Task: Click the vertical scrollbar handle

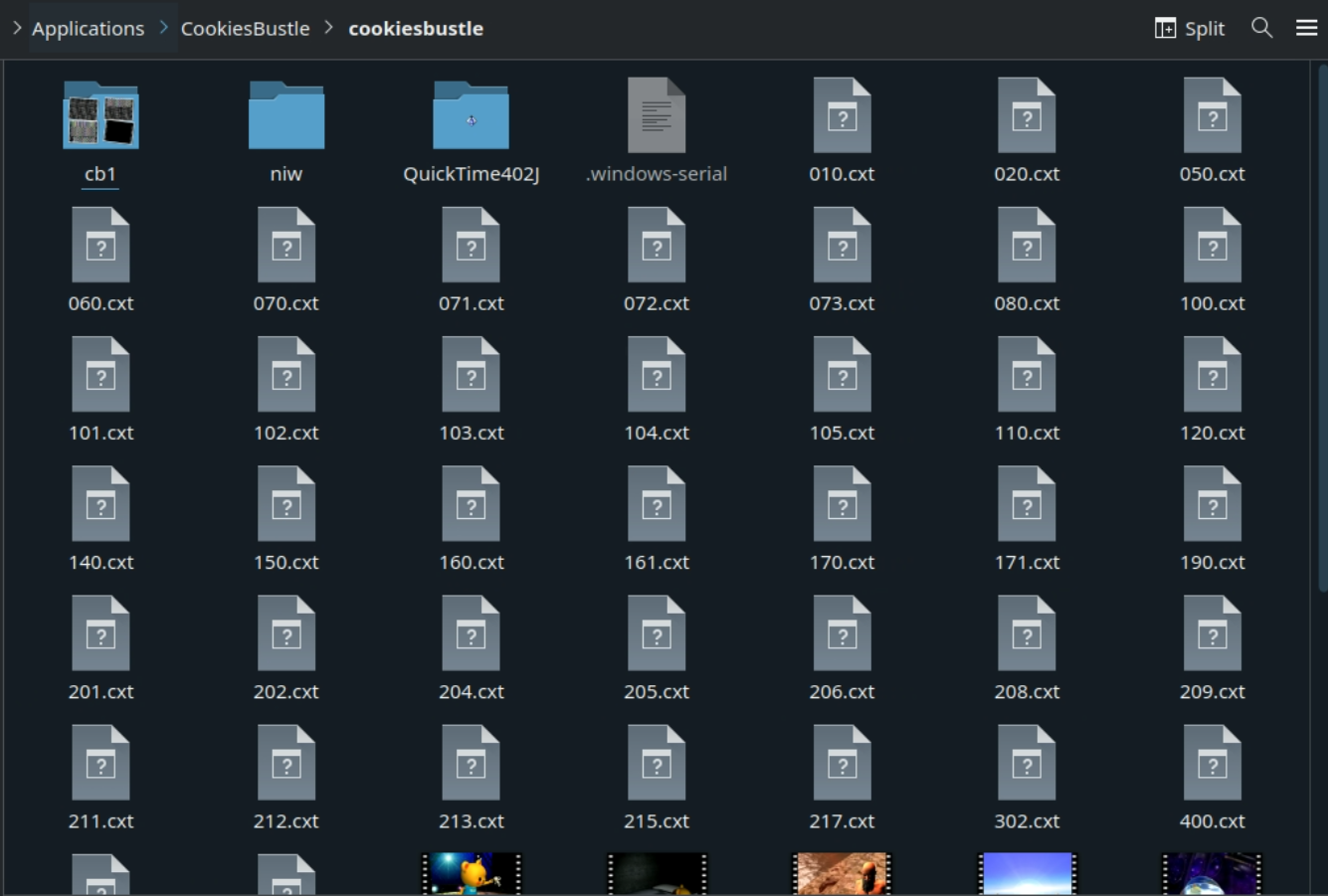Action: (x=1322, y=328)
